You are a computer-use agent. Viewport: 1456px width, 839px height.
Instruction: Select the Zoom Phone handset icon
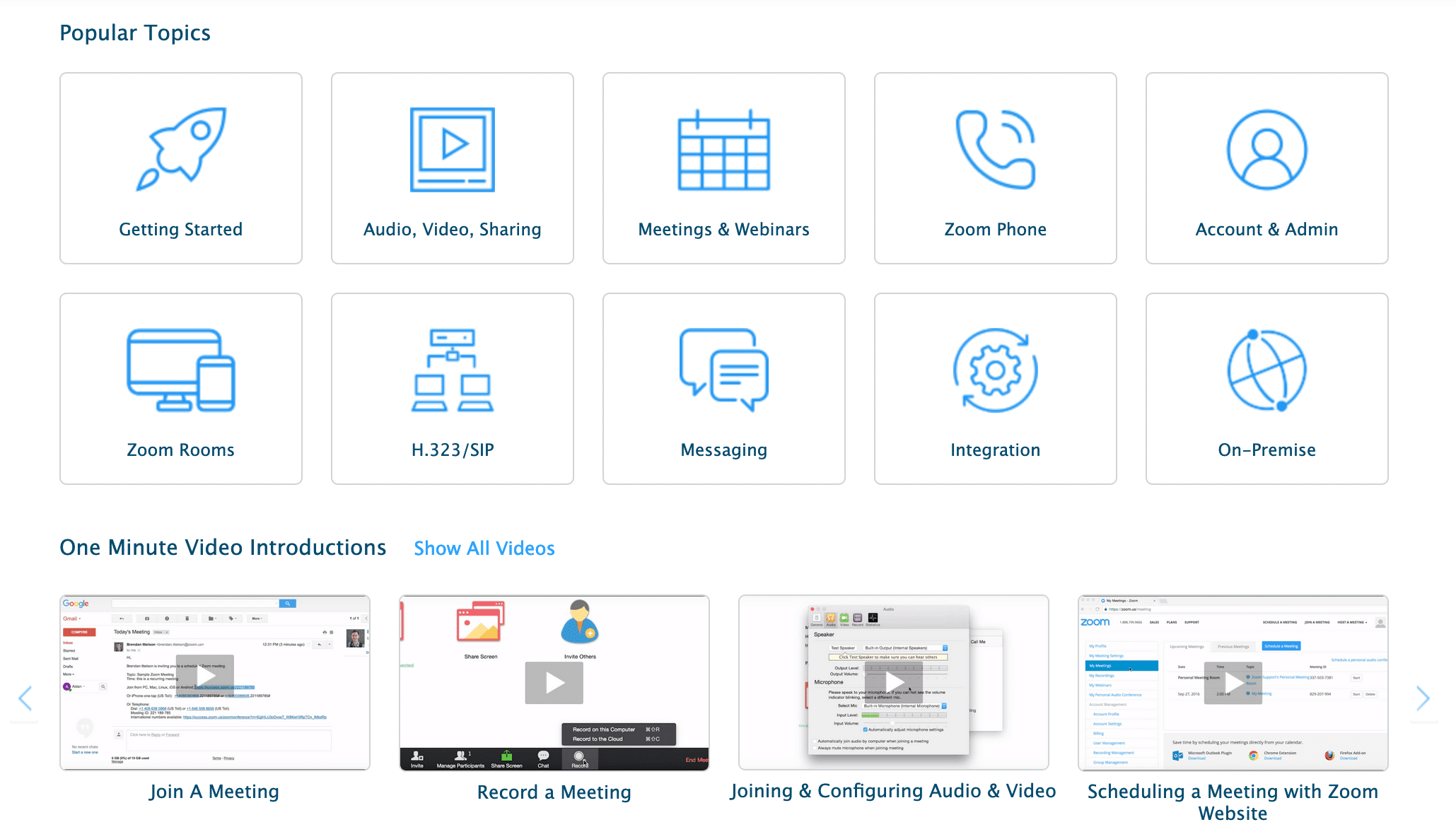pyautogui.click(x=995, y=149)
